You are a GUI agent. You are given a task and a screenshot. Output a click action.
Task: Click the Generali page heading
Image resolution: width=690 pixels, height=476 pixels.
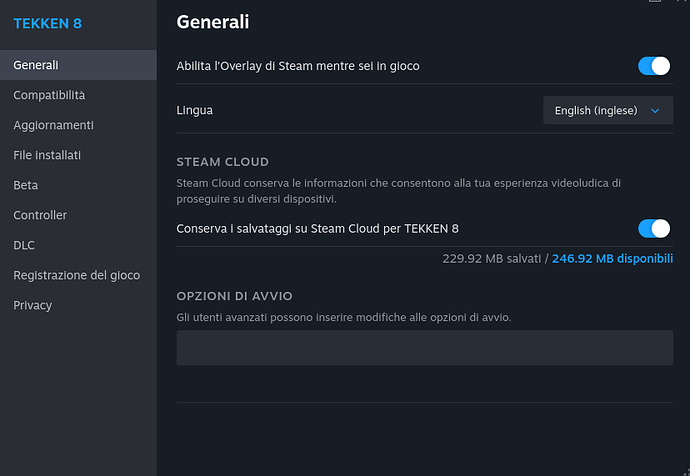(x=213, y=22)
